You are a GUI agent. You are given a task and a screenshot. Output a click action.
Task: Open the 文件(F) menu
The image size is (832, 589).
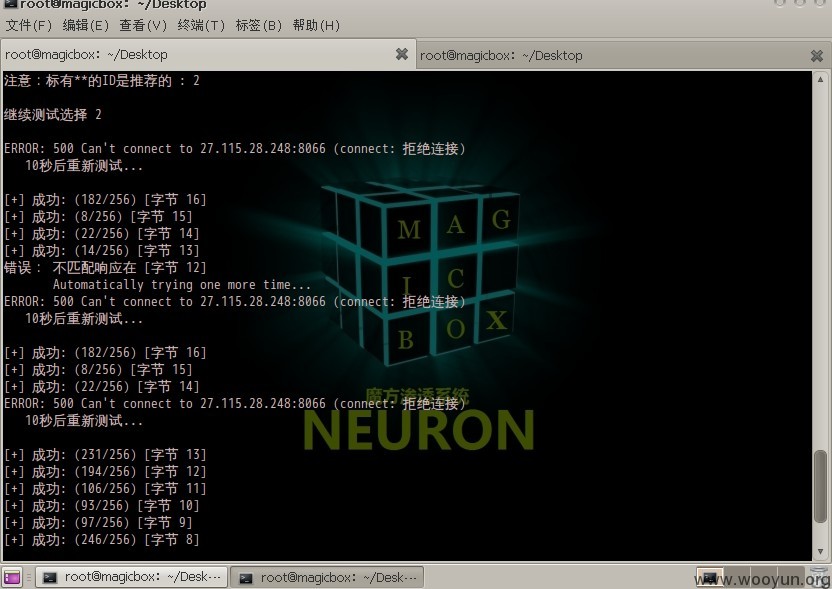click(x=28, y=25)
